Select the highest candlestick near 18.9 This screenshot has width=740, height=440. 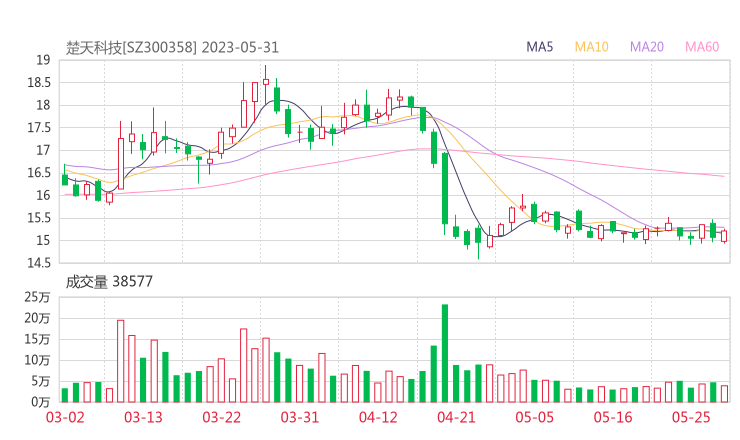pyautogui.click(x=266, y=85)
